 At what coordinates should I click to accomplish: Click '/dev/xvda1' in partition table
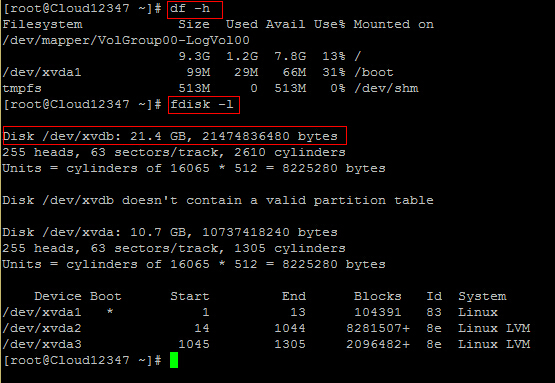tap(42, 312)
